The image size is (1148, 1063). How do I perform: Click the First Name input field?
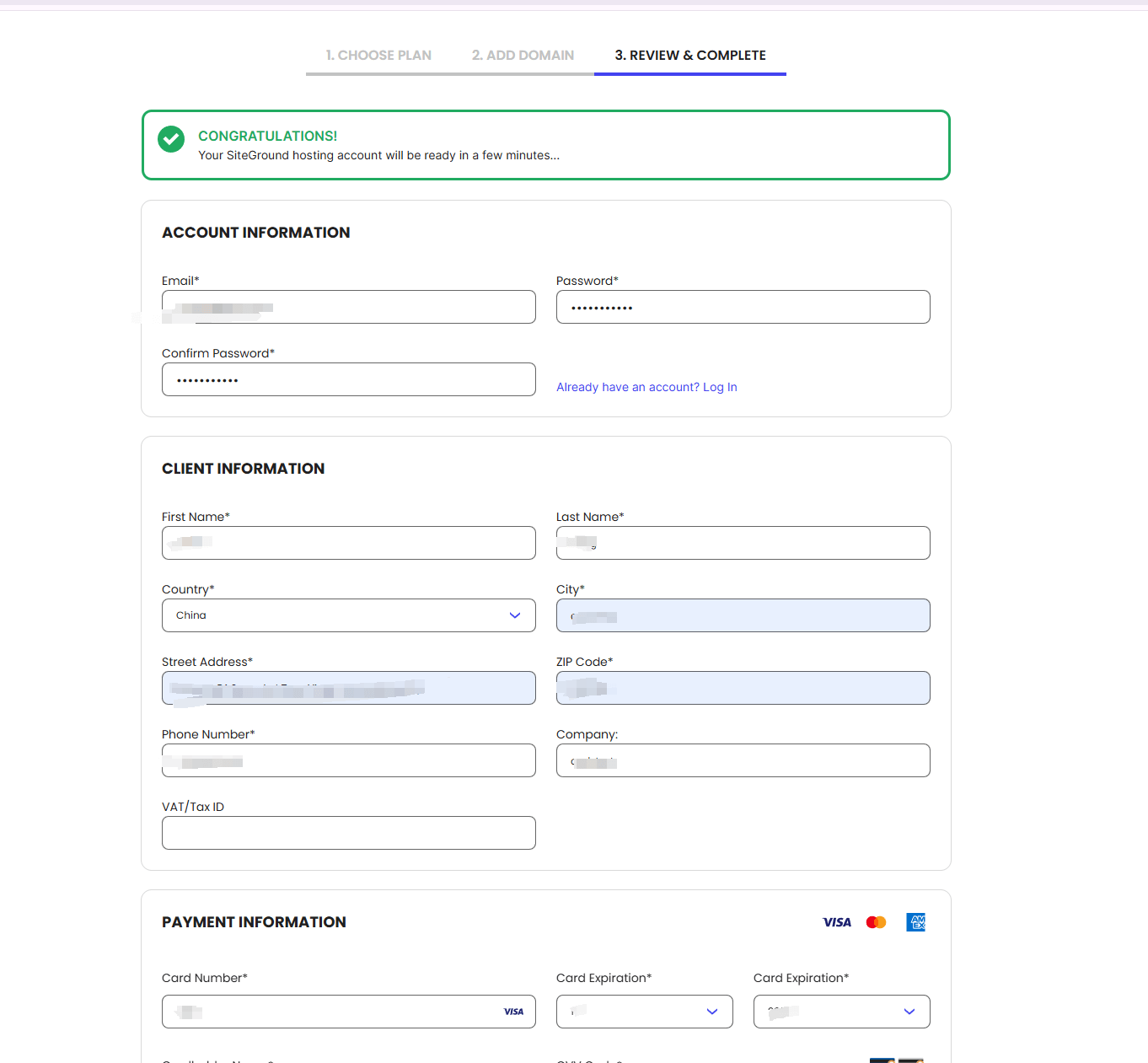[349, 543]
